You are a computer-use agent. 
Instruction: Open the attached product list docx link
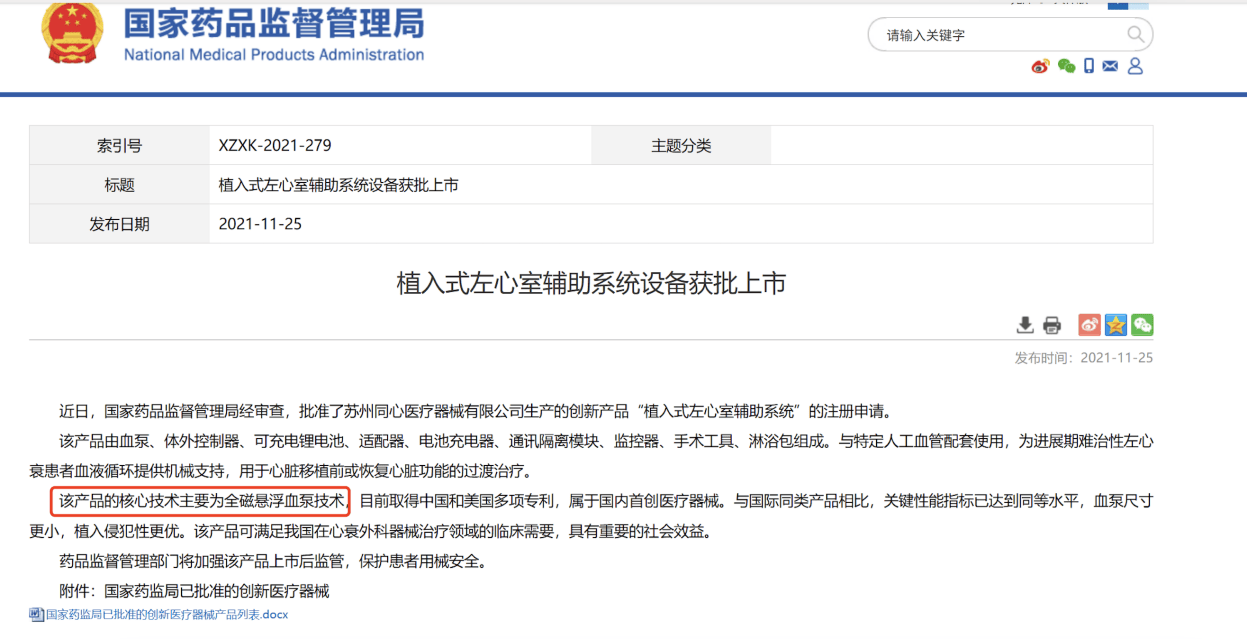pos(166,614)
